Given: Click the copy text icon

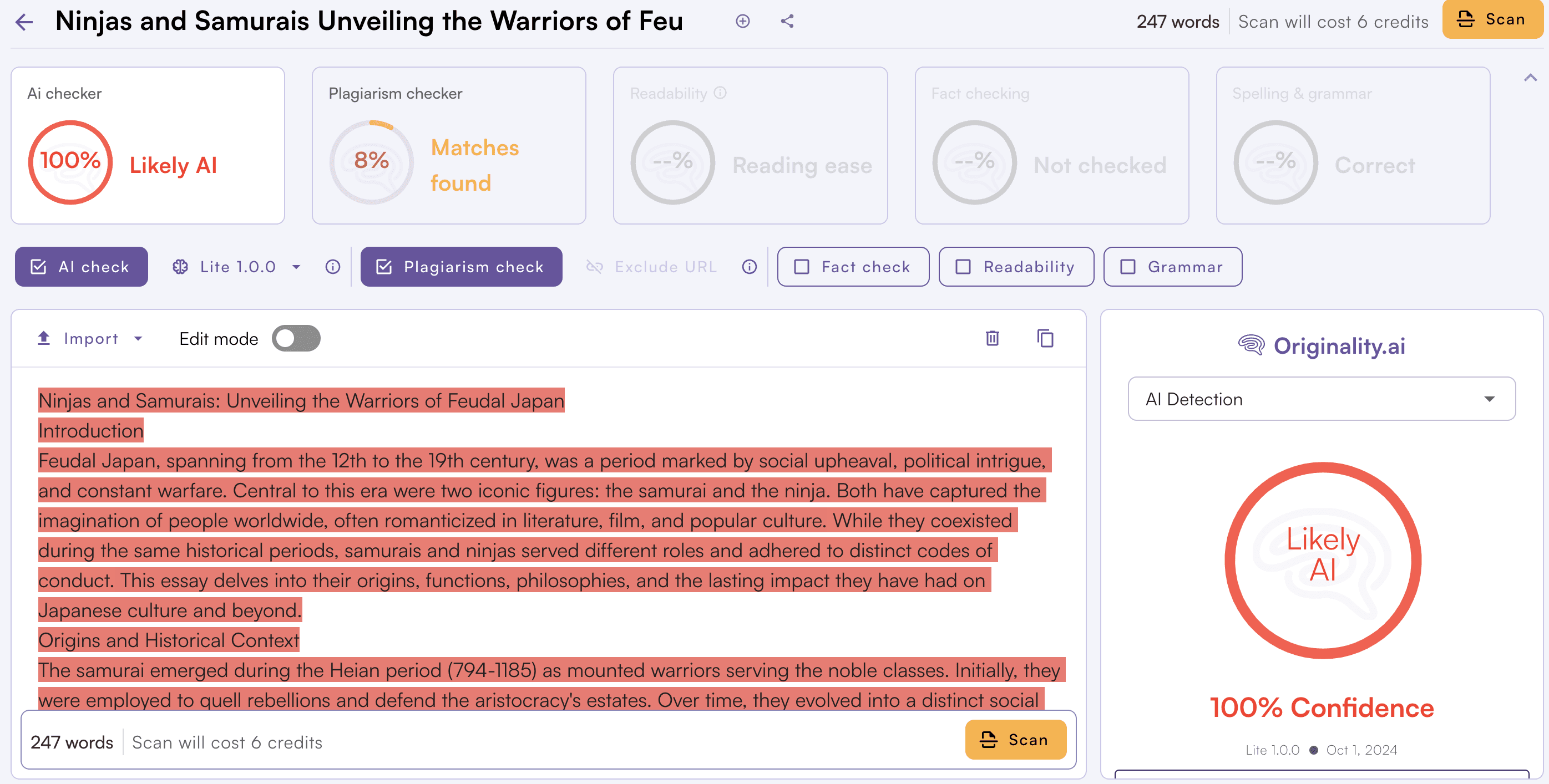Looking at the screenshot, I should (x=1045, y=338).
